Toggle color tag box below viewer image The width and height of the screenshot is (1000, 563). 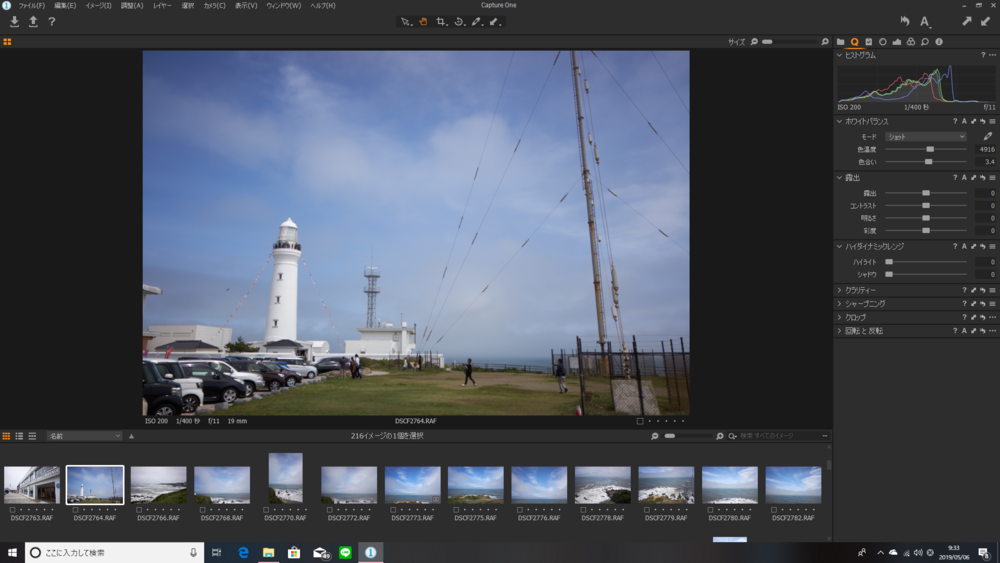[x=640, y=421]
